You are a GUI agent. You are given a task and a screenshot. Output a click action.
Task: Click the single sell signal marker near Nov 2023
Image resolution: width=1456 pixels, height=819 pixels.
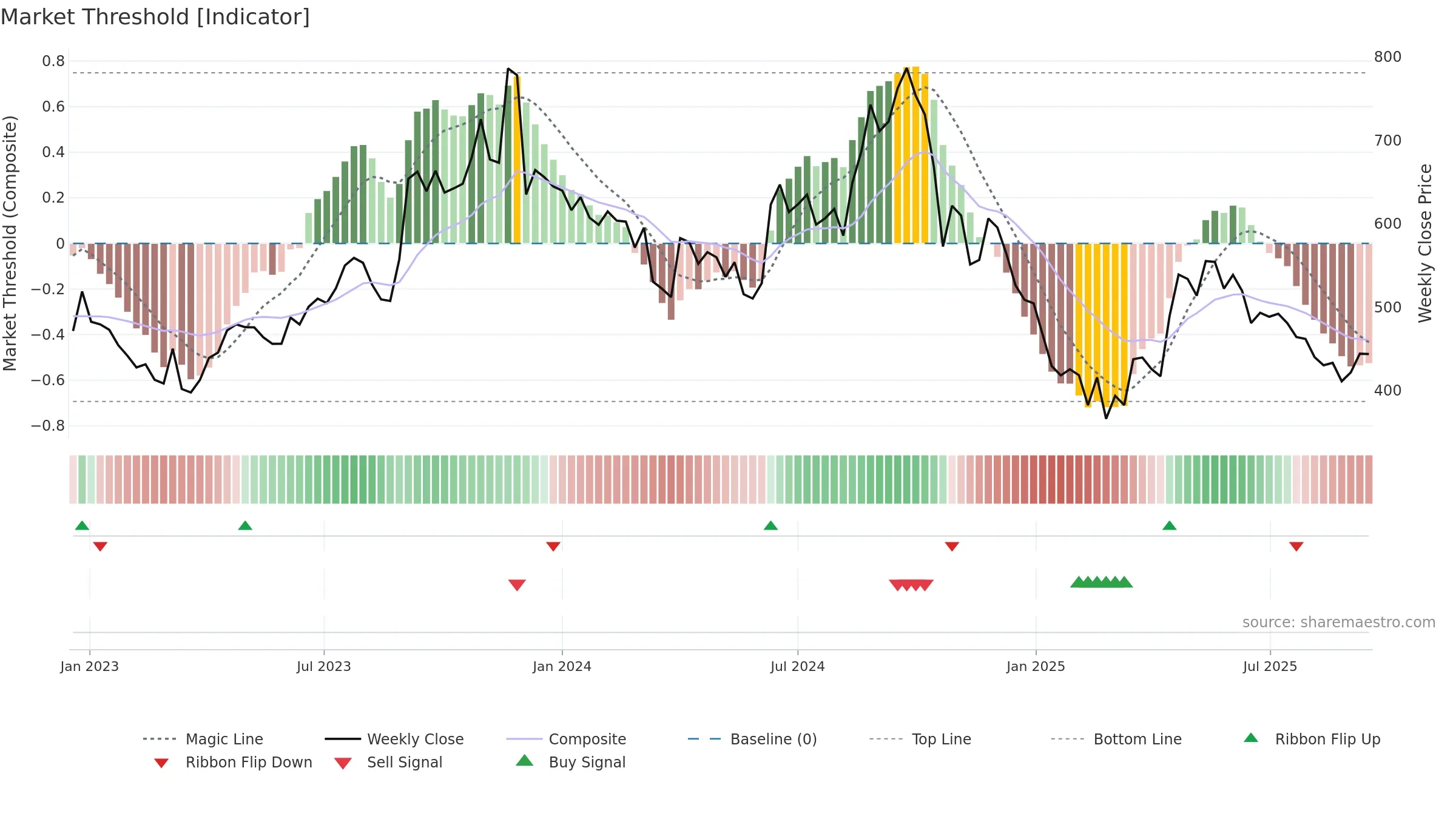click(x=517, y=585)
